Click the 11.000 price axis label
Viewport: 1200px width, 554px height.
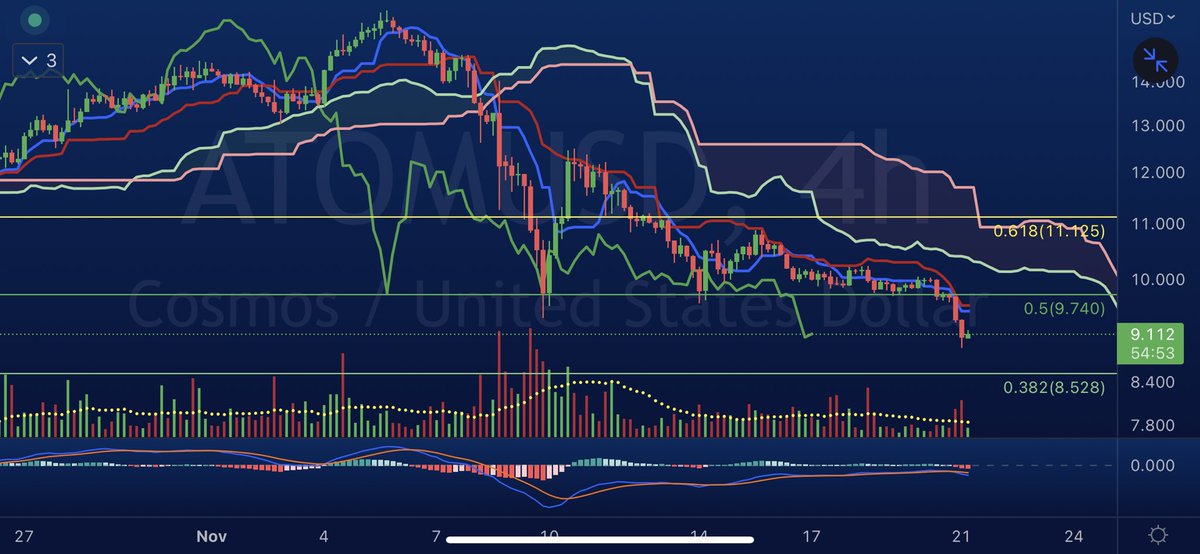pyautogui.click(x=1158, y=224)
